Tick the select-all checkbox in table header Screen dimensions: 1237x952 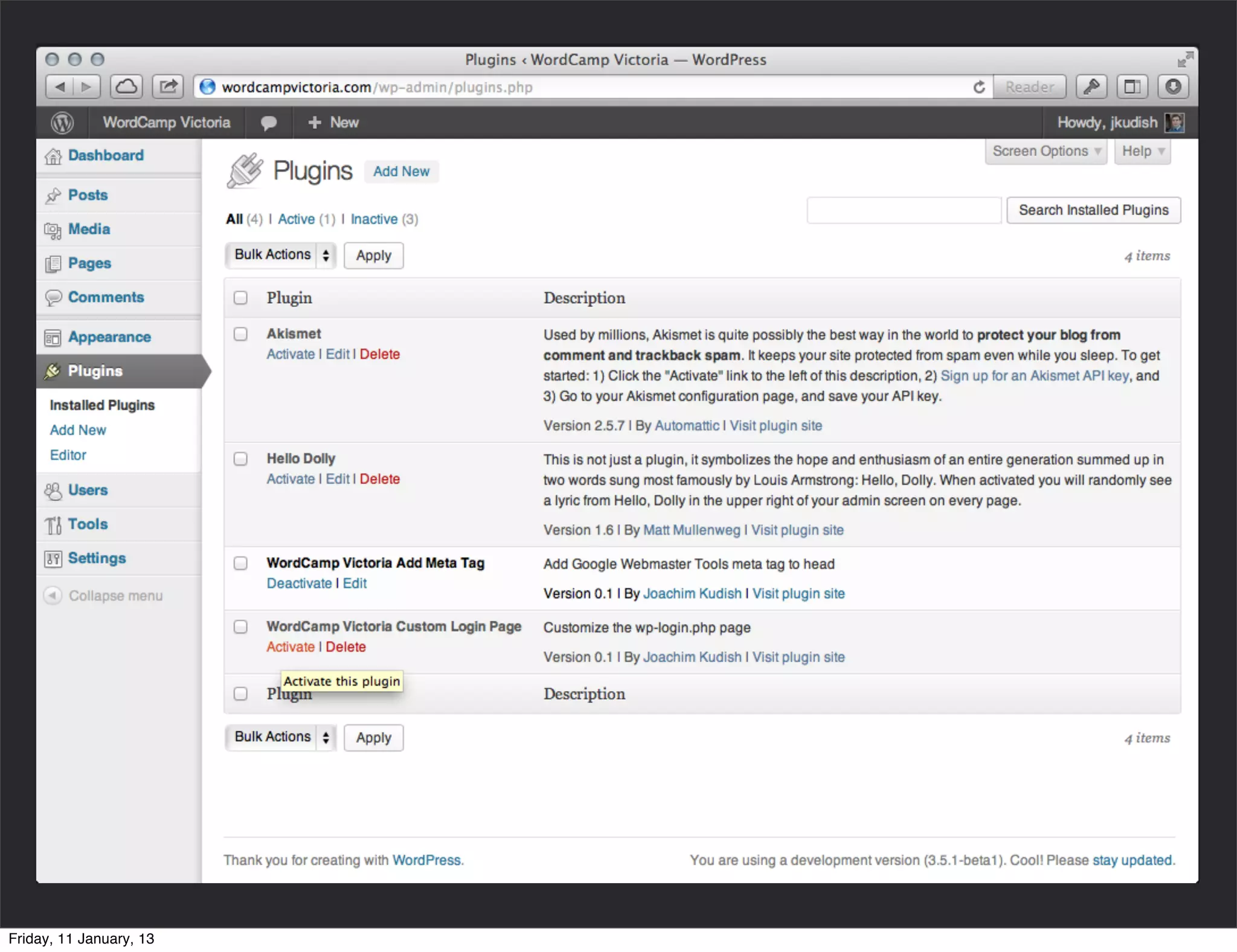(240, 298)
